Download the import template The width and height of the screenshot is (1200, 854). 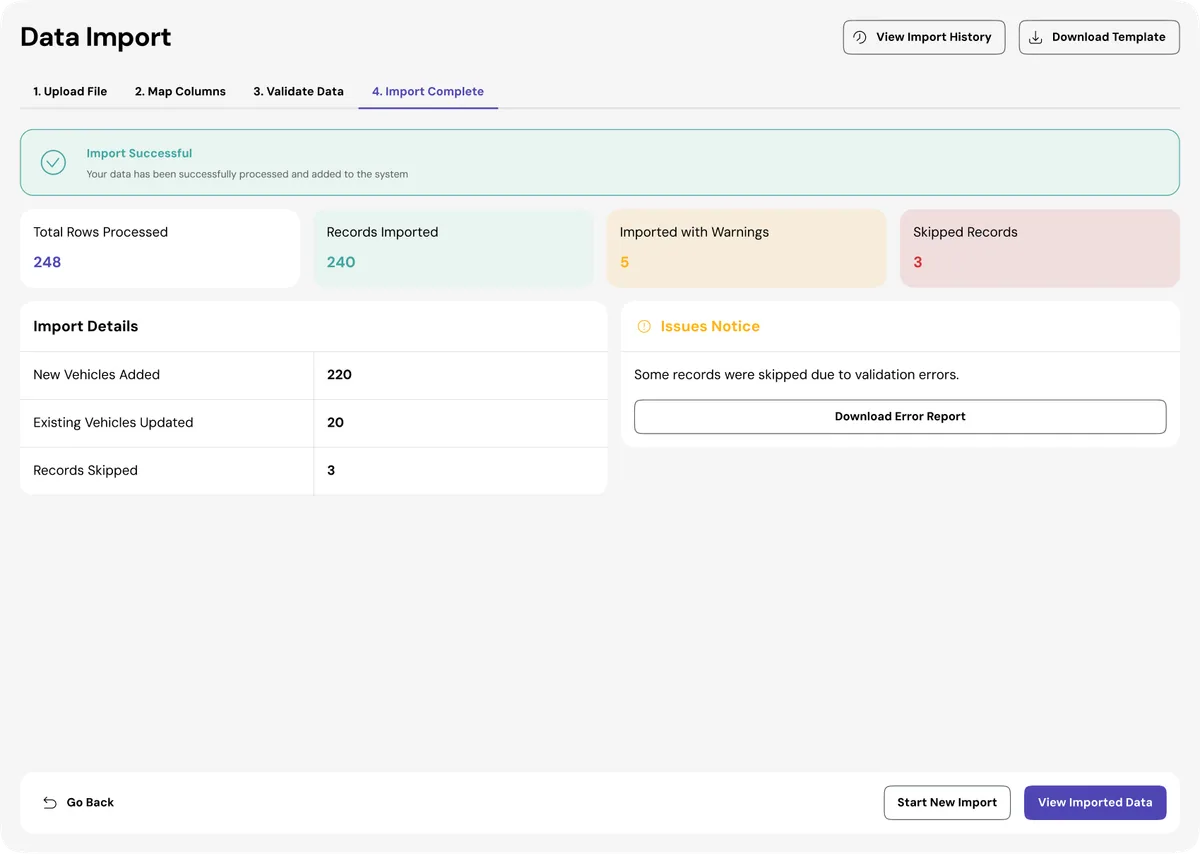(x=1099, y=37)
